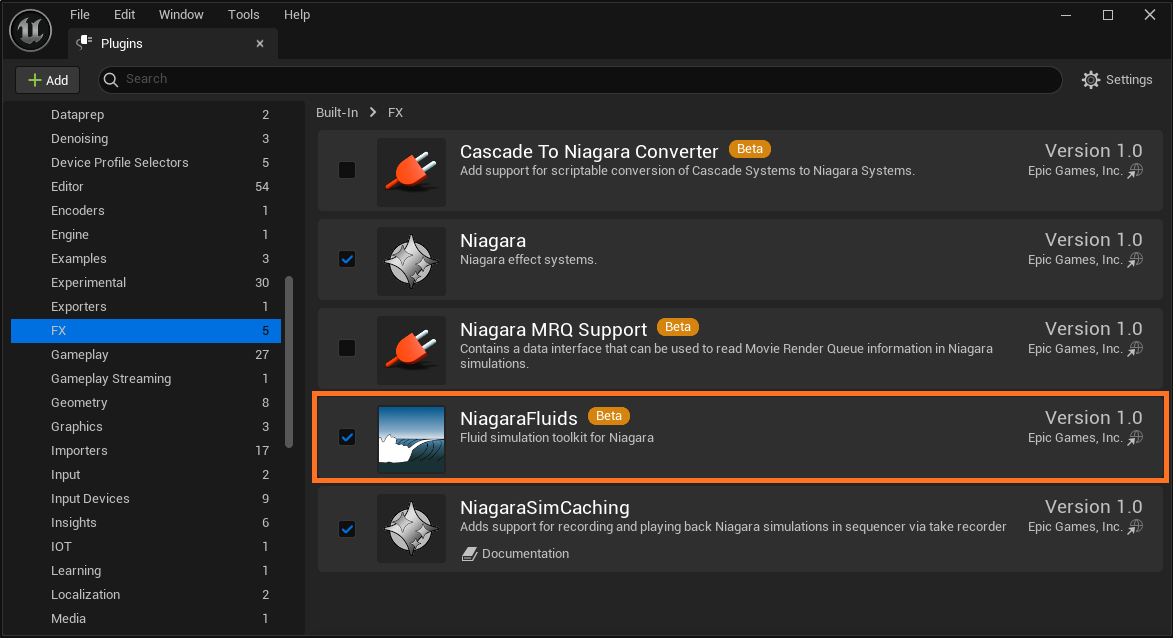This screenshot has height=638, width=1173.
Task: Click the plug icon on the Plugins tab
Action: pyautogui.click(x=82, y=43)
